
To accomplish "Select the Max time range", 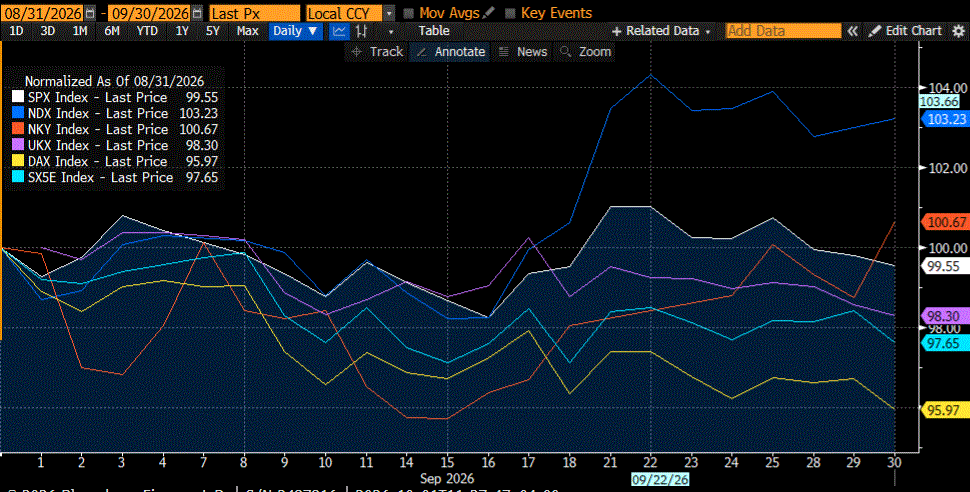I will 247,31.
